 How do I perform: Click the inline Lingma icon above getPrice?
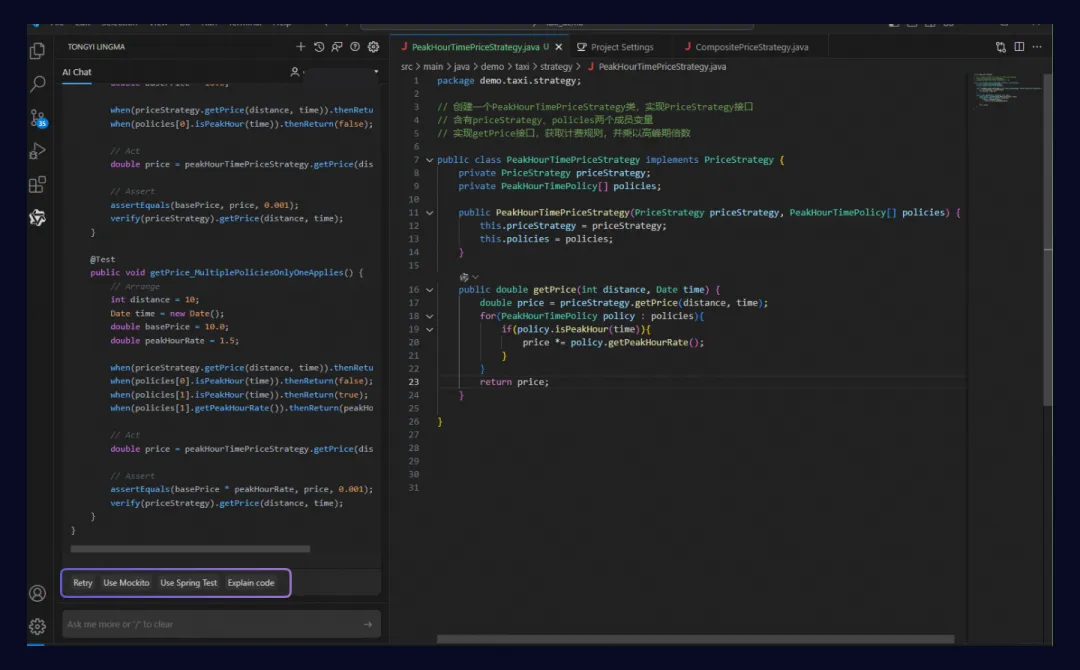pyautogui.click(x=464, y=277)
